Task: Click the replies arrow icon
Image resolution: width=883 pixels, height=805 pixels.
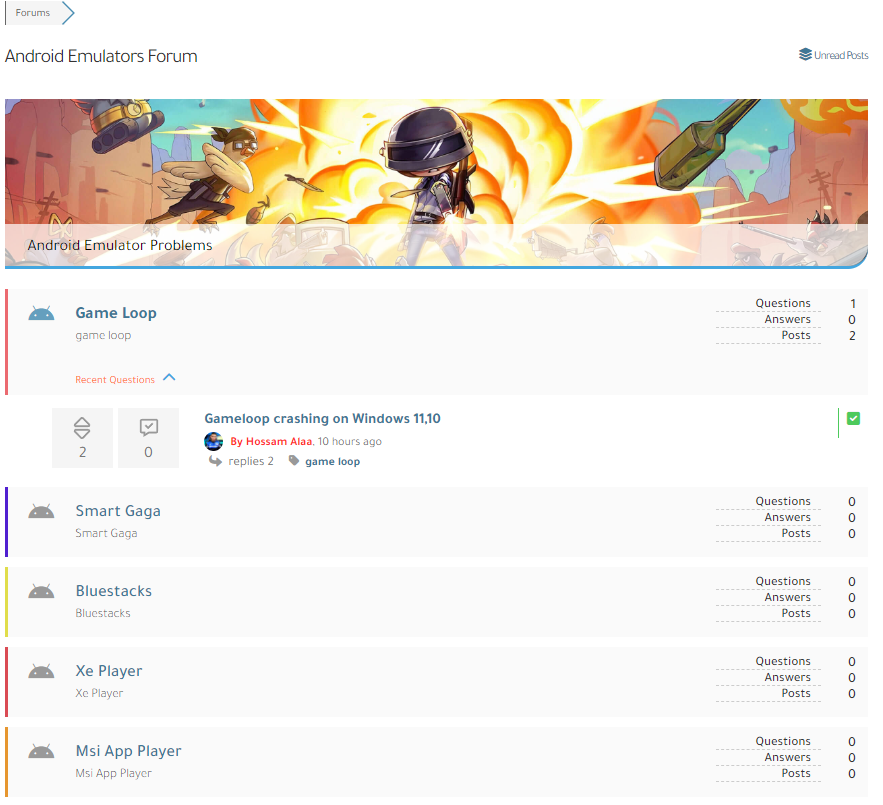Action: tap(215, 461)
